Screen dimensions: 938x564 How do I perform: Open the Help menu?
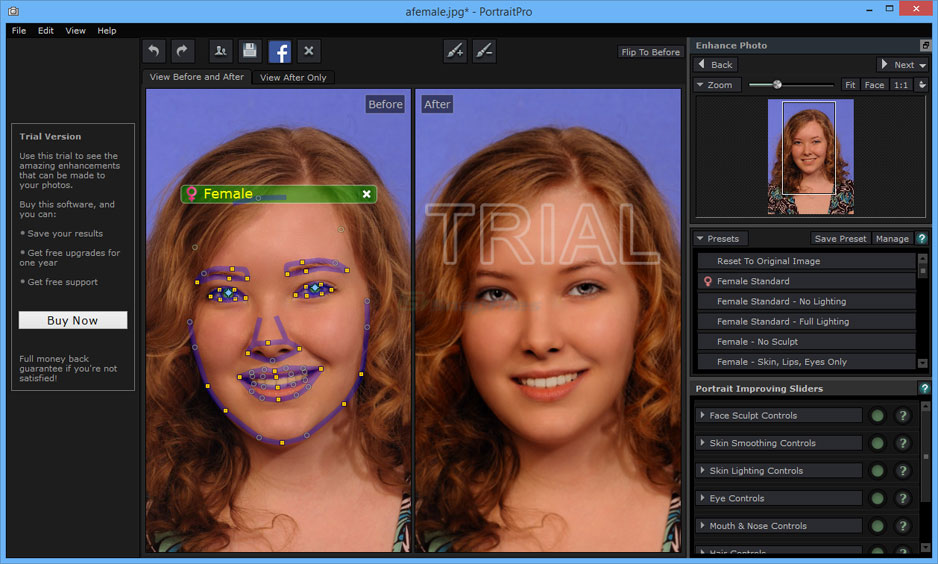107,31
